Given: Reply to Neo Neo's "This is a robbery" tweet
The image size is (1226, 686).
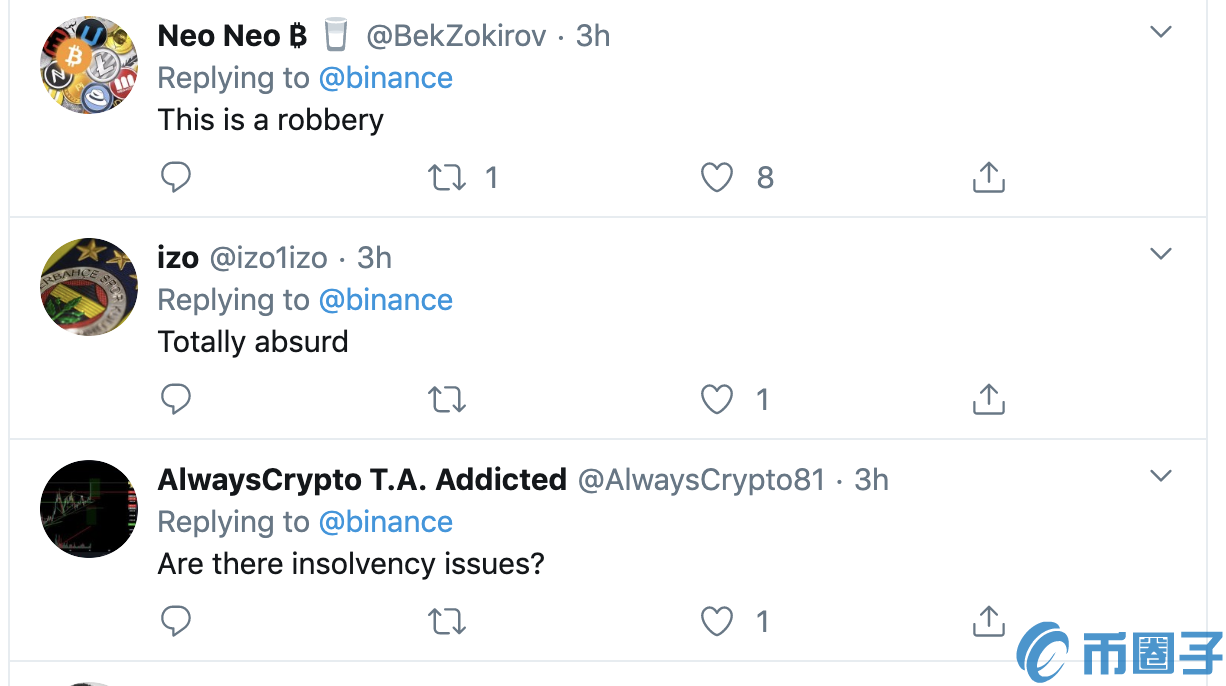Looking at the screenshot, I should click(176, 178).
